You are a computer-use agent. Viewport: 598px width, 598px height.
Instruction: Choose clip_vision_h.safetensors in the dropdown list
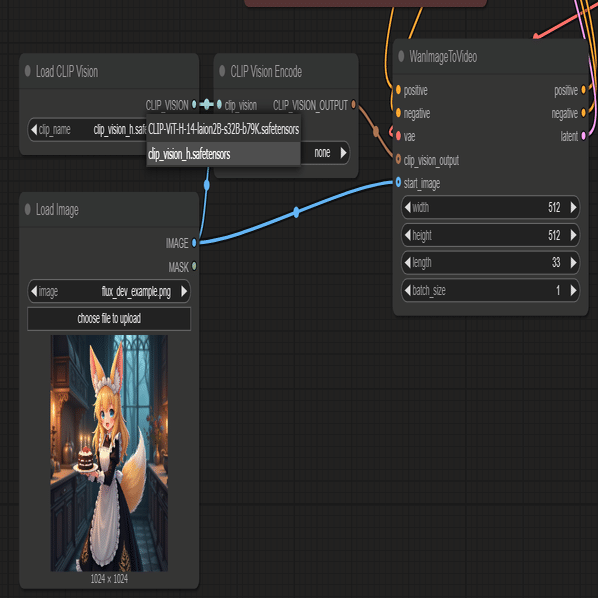pyautogui.click(x=223, y=154)
